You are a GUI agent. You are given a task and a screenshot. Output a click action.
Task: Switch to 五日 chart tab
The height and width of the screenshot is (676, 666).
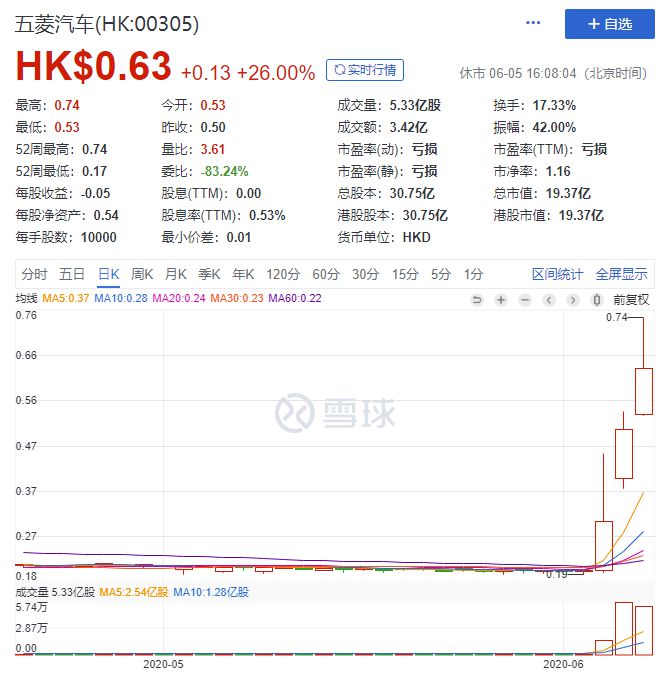point(72,274)
